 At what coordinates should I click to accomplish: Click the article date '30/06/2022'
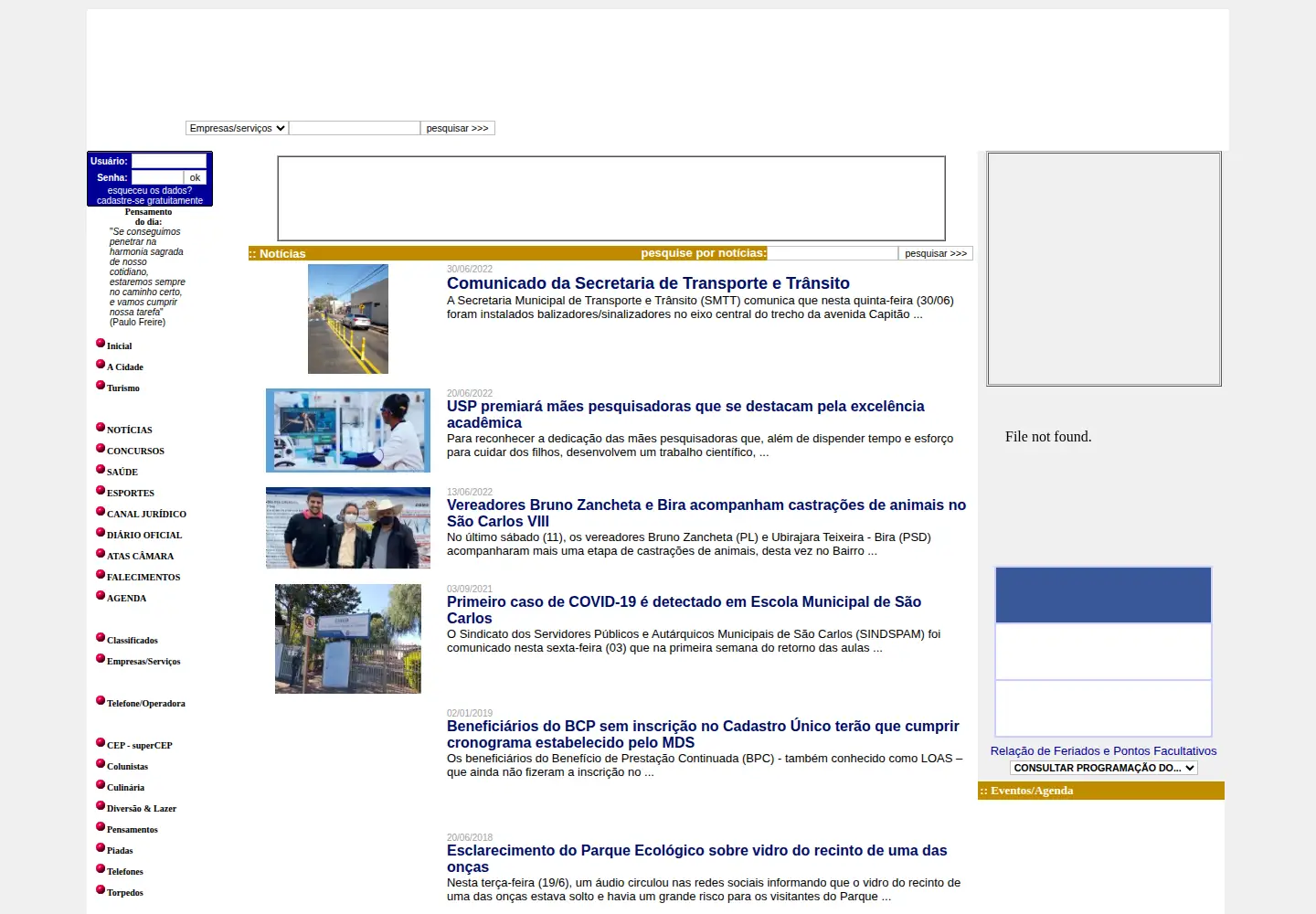[x=470, y=269]
